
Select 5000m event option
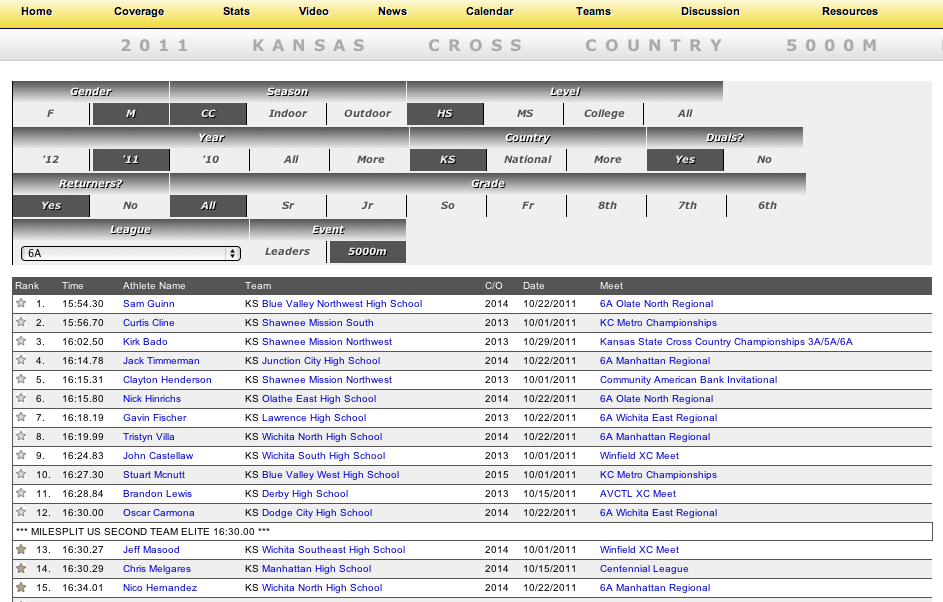pos(367,252)
